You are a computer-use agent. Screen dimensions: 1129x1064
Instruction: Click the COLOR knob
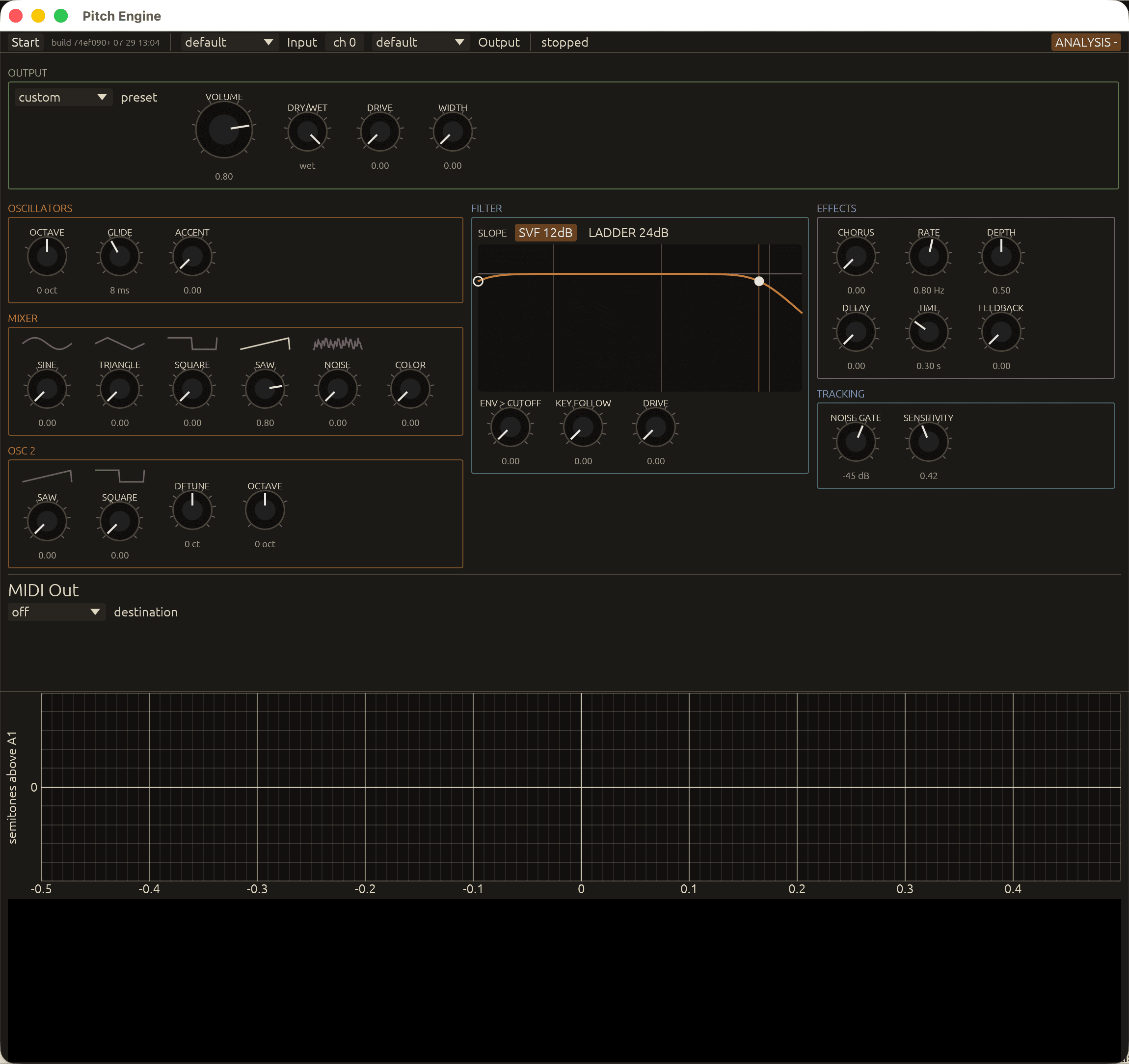(410, 389)
